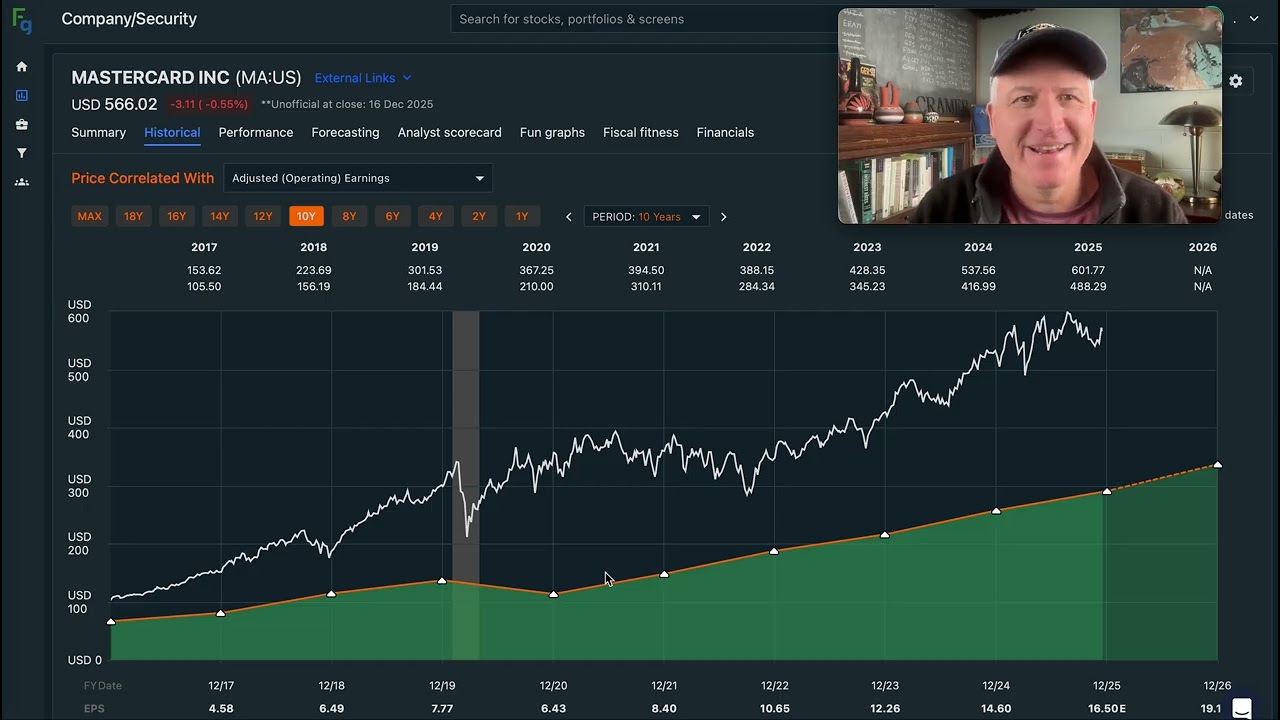Click the 12/23 earnings marker on the chart
This screenshot has height=720, width=1280.
pyautogui.click(x=885, y=535)
